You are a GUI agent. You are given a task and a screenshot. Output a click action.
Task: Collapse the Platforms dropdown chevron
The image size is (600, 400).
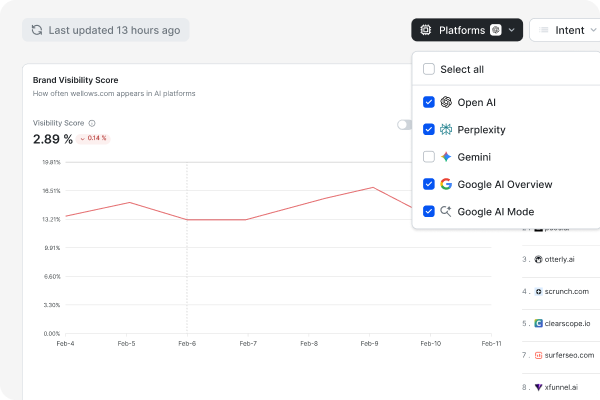[x=512, y=30]
